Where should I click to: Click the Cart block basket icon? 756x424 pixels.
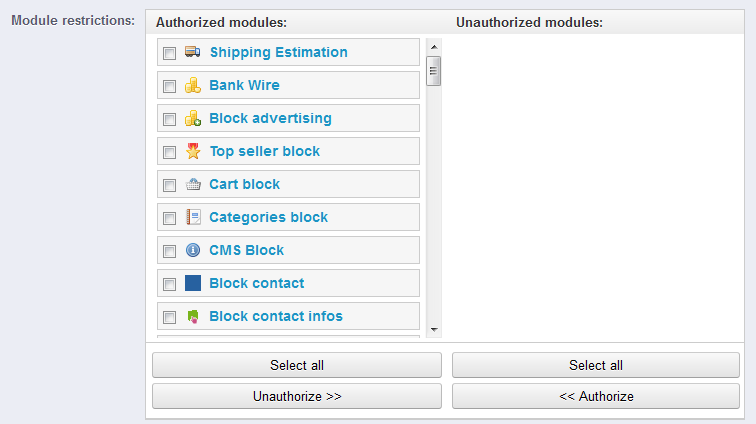point(193,184)
